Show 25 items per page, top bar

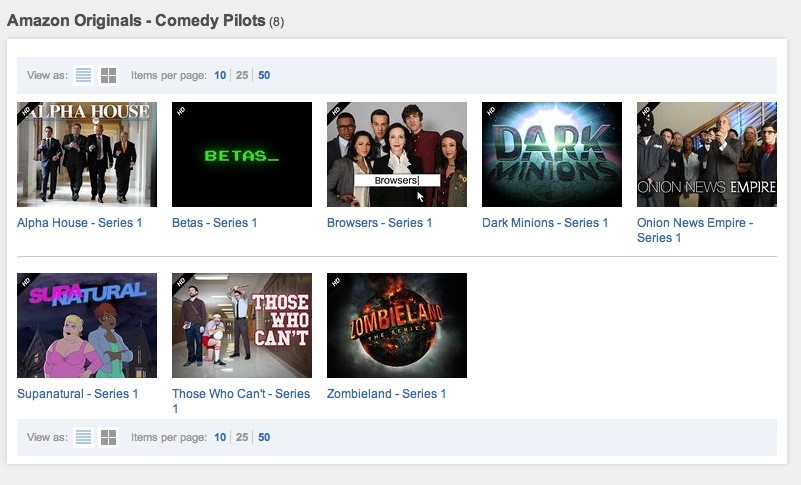tap(242, 75)
